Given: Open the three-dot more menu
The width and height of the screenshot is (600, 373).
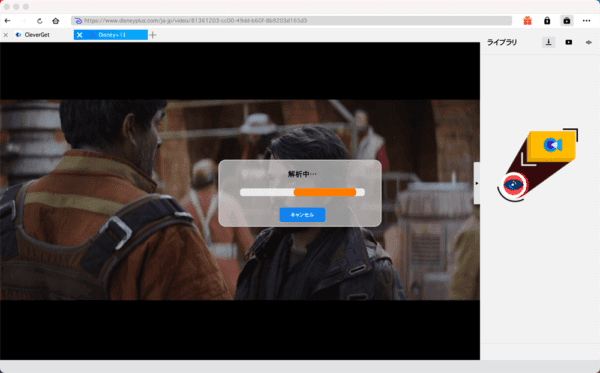Looking at the screenshot, I should pyautogui.click(x=587, y=21).
